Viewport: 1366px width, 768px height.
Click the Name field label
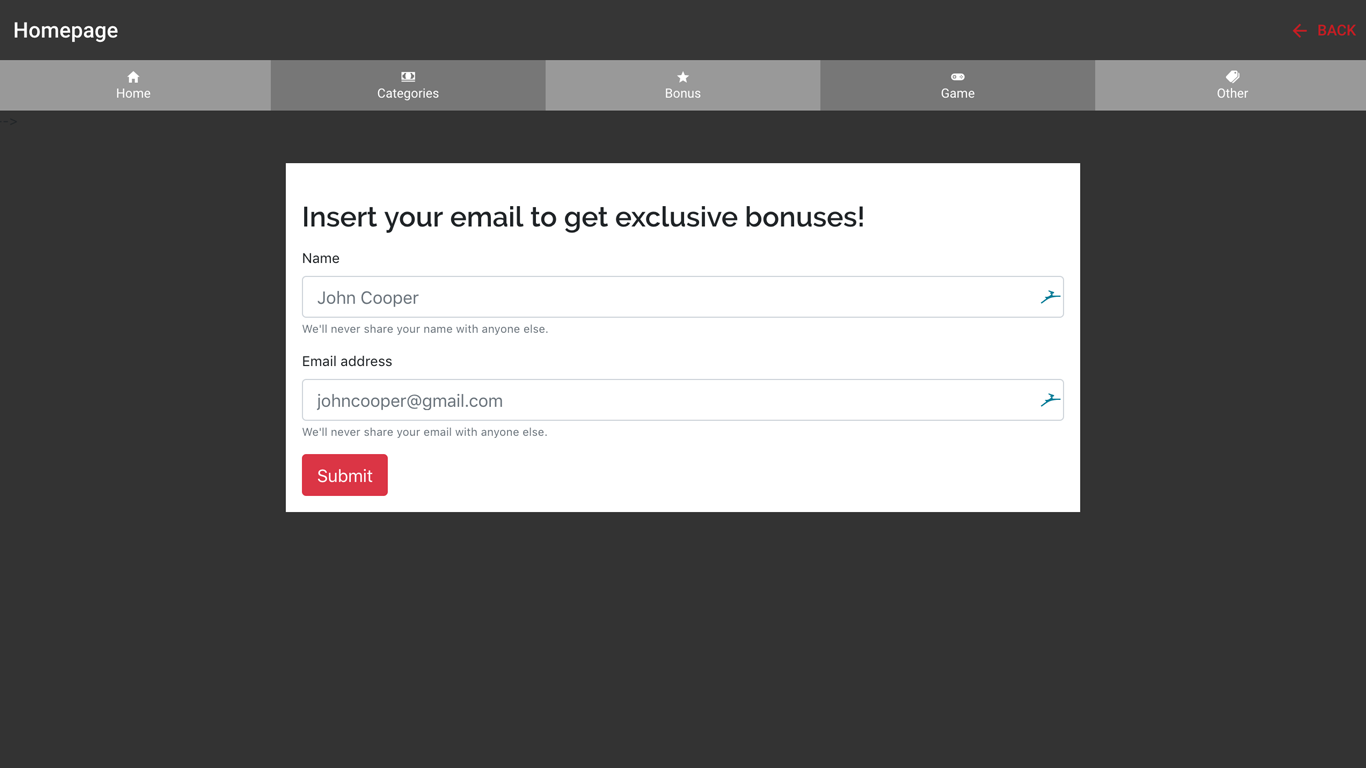coord(321,258)
